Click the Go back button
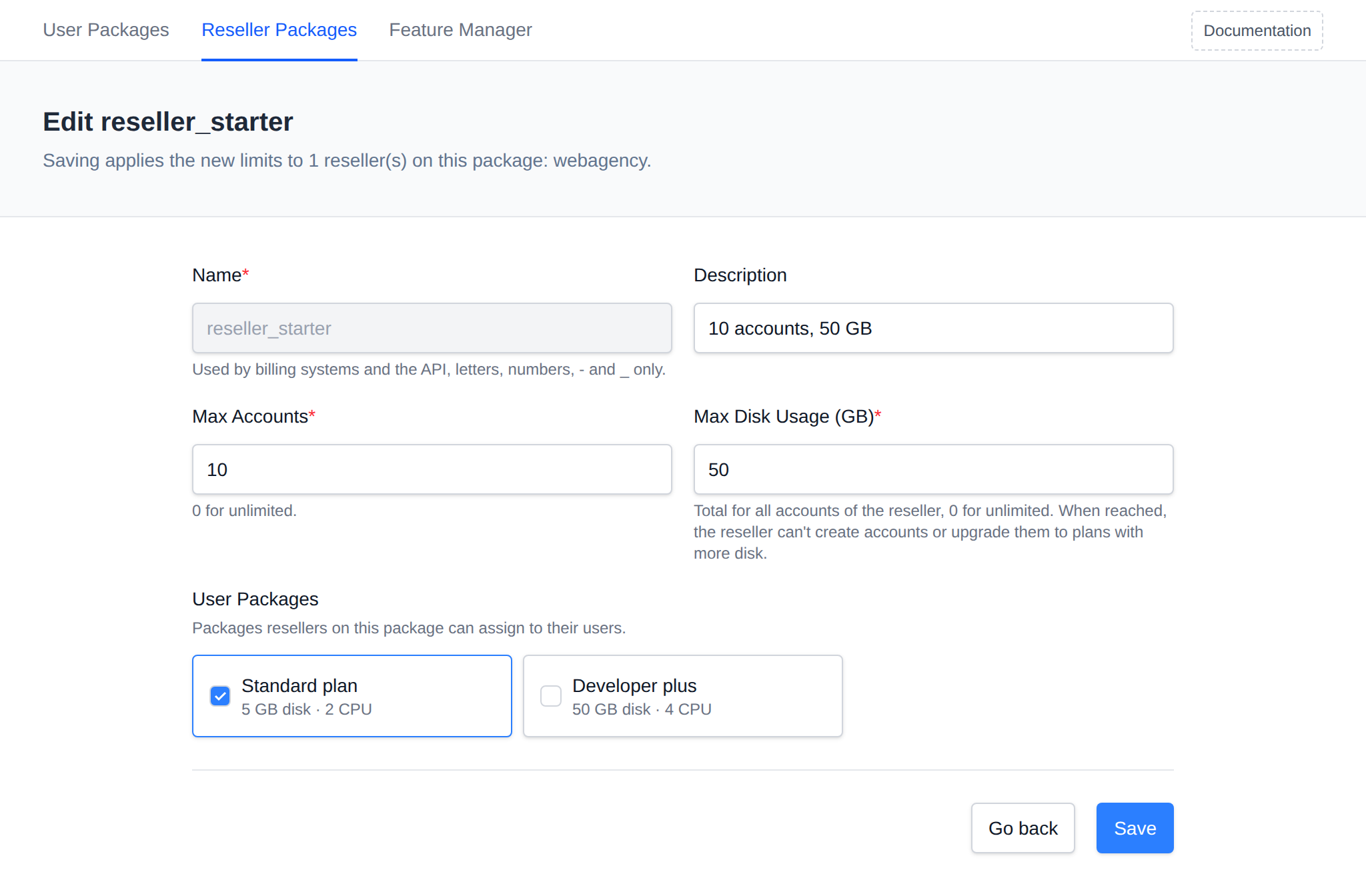The image size is (1366, 896). pos(1022,828)
